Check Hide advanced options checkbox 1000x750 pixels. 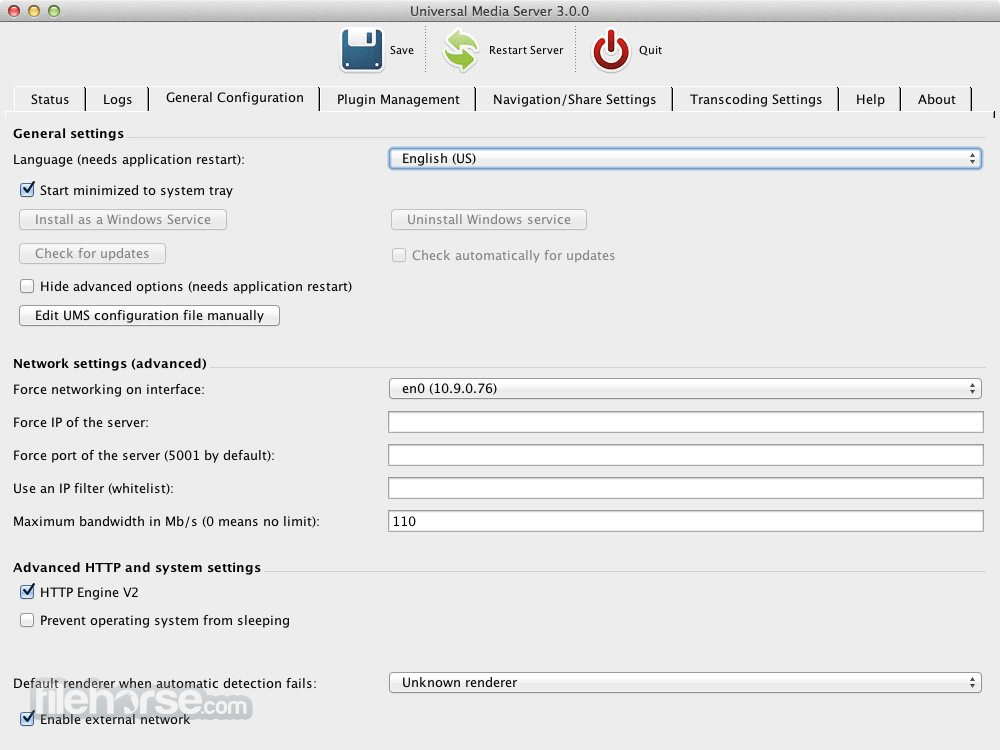pos(27,286)
